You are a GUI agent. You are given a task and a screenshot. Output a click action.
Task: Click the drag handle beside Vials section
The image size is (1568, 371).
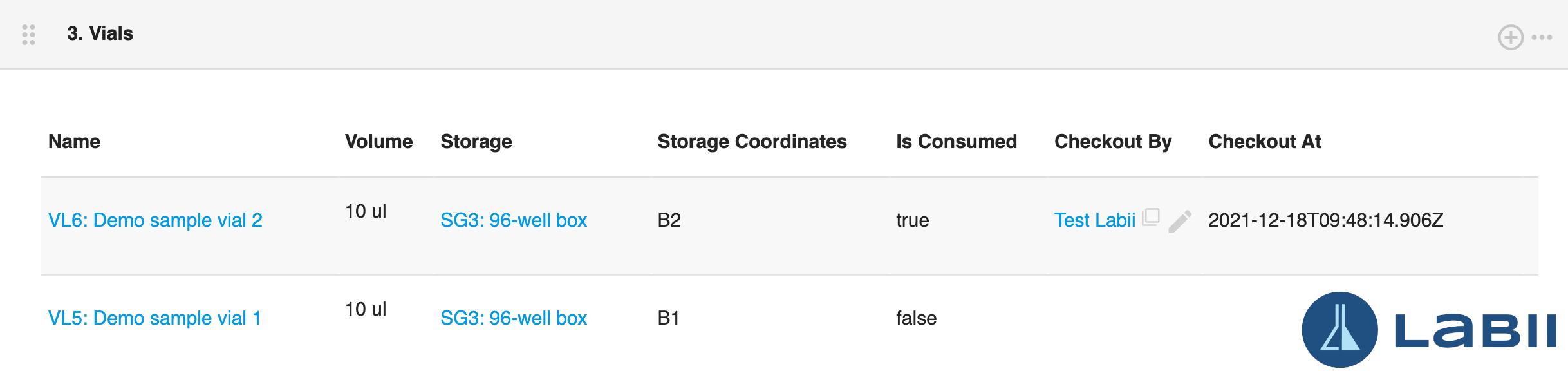pyautogui.click(x=28, y=34)
